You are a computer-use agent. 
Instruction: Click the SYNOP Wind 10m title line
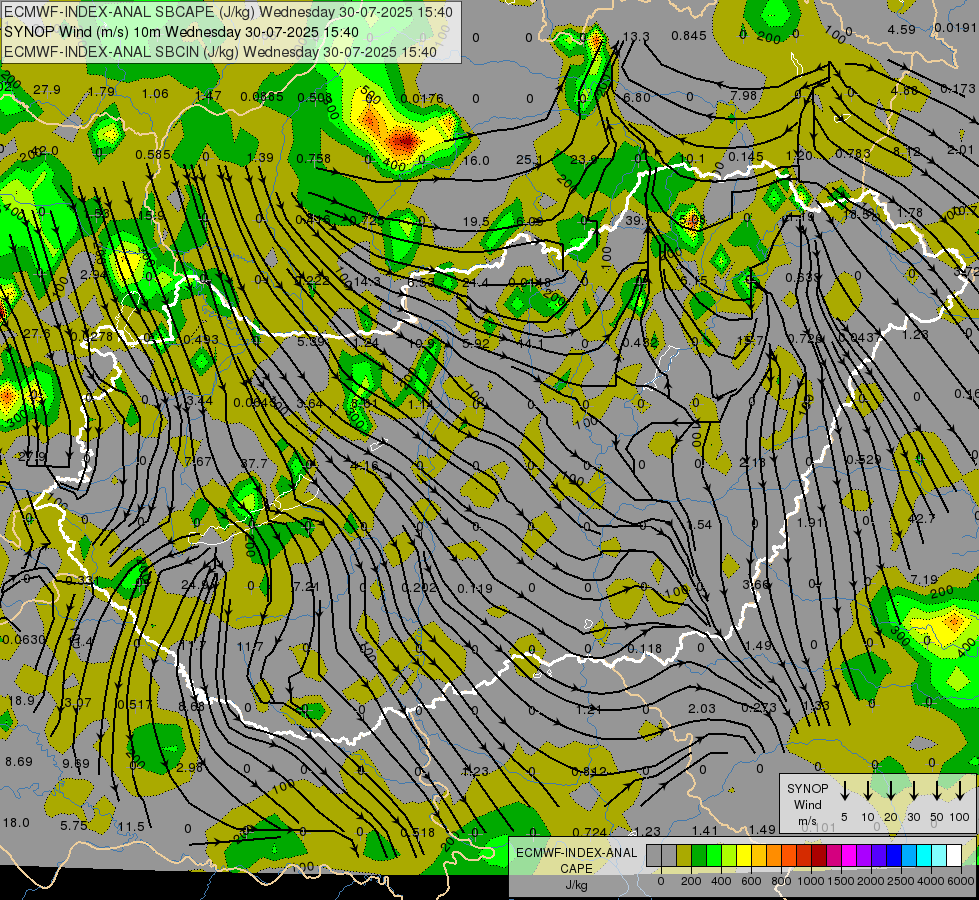181,32
